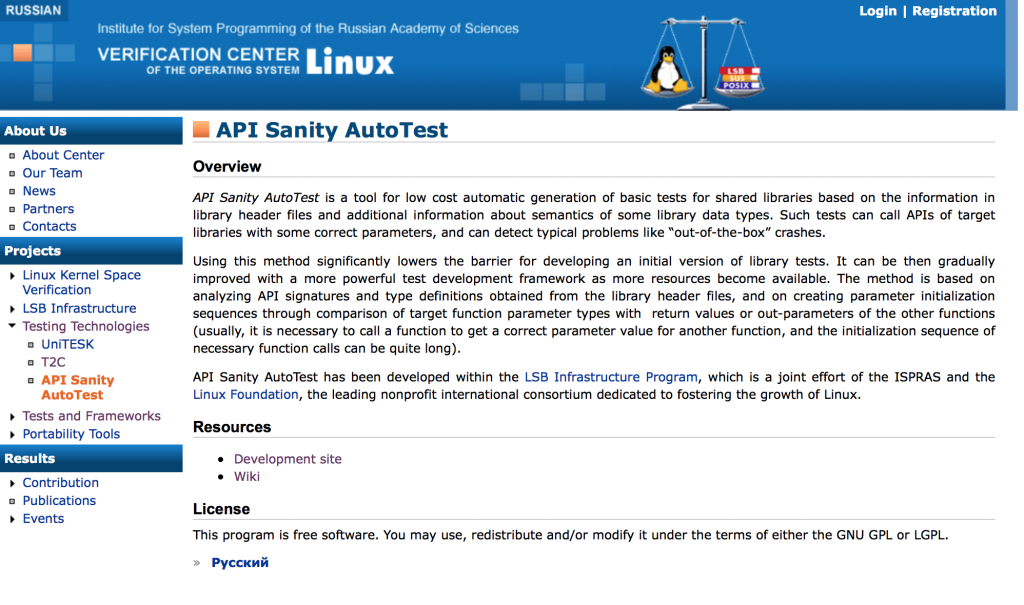Follow the LSB Infrastructure Program link
This screenshot has height=605, width=1024.
tap(611, 377)
